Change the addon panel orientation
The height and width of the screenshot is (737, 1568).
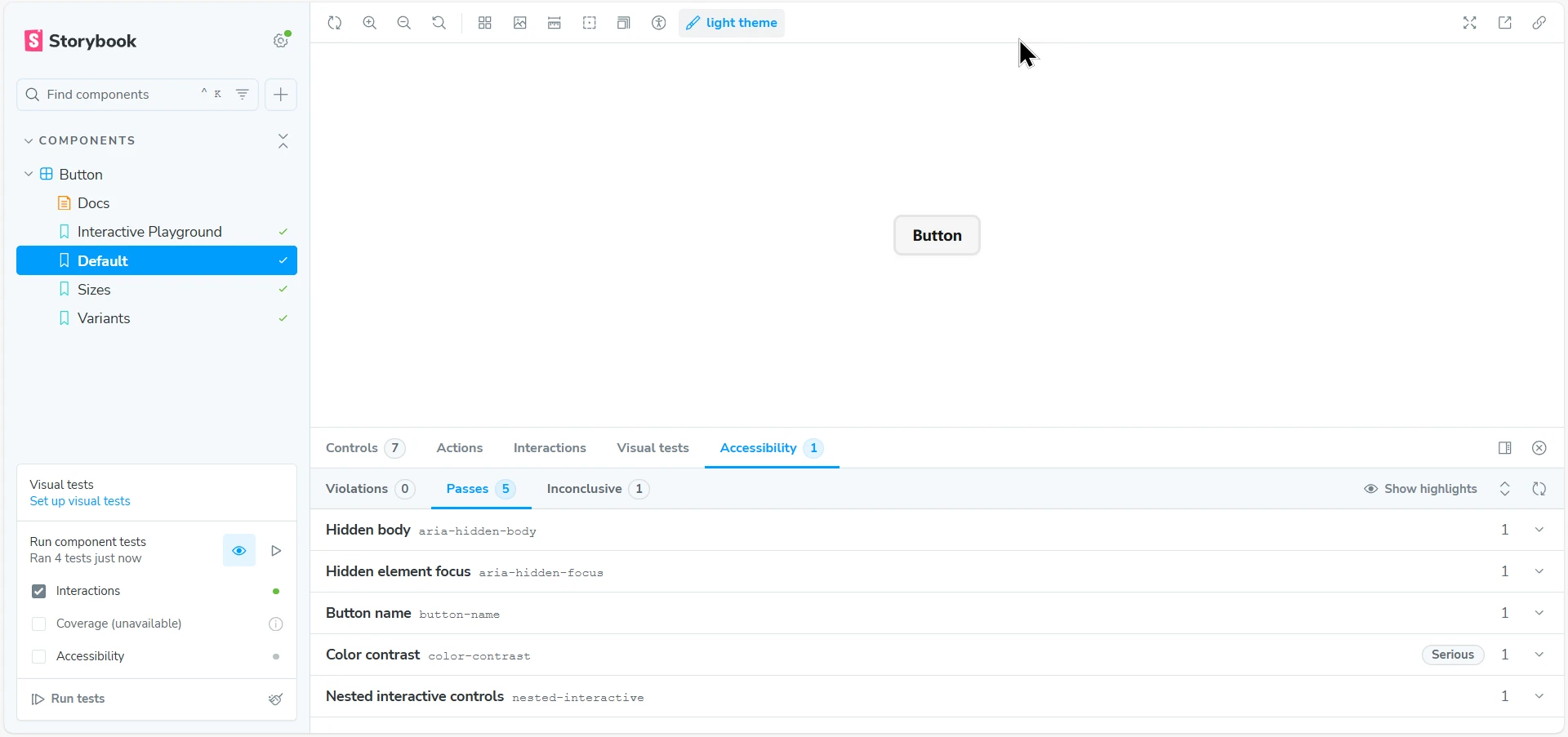coord(1505,448)
